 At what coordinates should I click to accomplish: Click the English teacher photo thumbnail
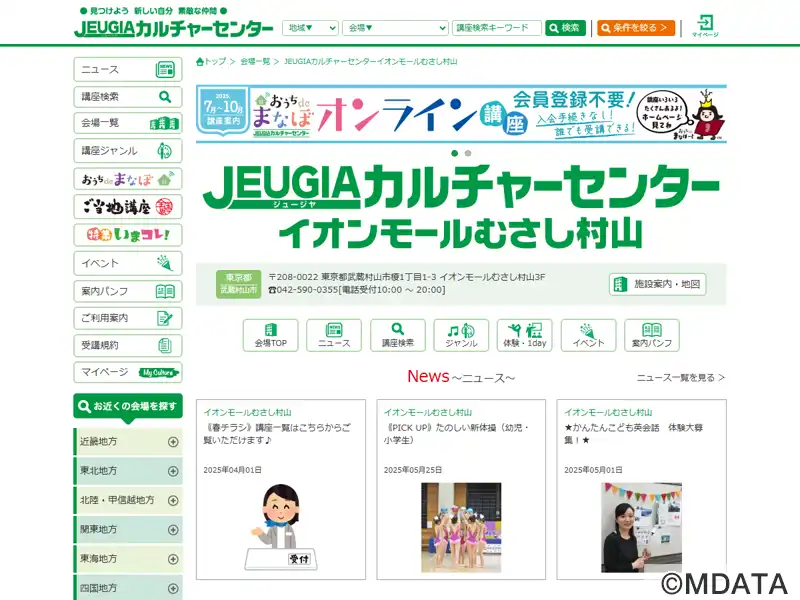(641, 528)
